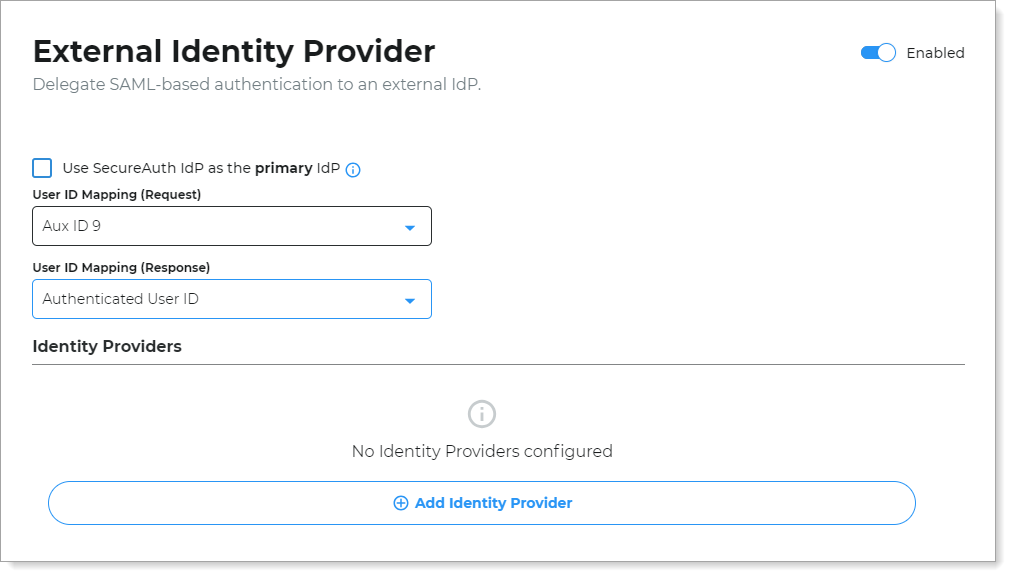The image size is (1011, 577).
Task: Check the Use SecureAuth IdP as primary checkbox
Action: point(42,168)
